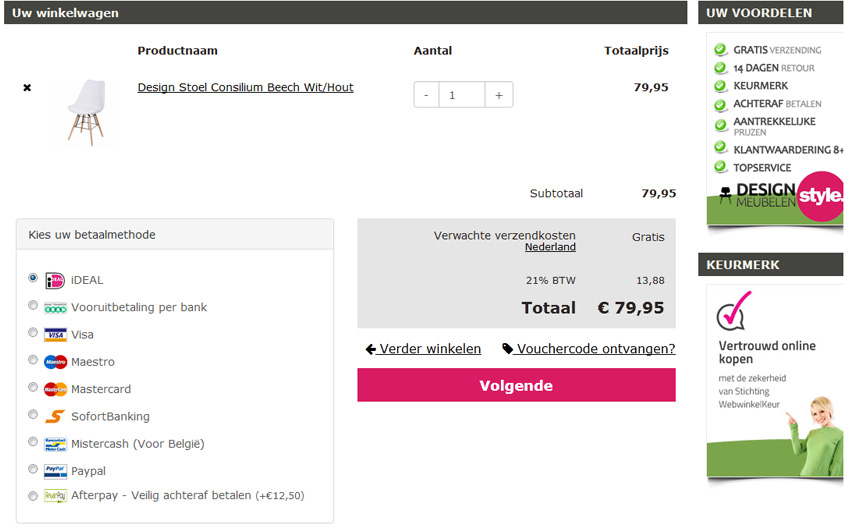Open the Nederland shipping country link
Viewport: 851px width, 532px height.
[550, 247]
